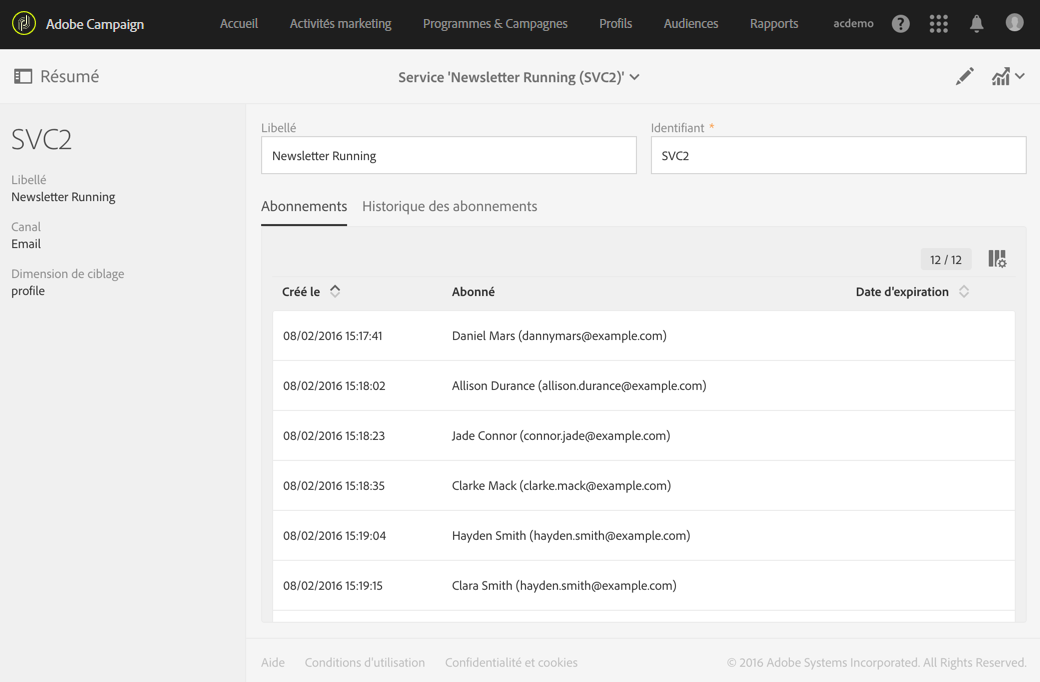Click the user profile avatar icon
This screenshot has width=1040, height=682.
pos(1014,23)
